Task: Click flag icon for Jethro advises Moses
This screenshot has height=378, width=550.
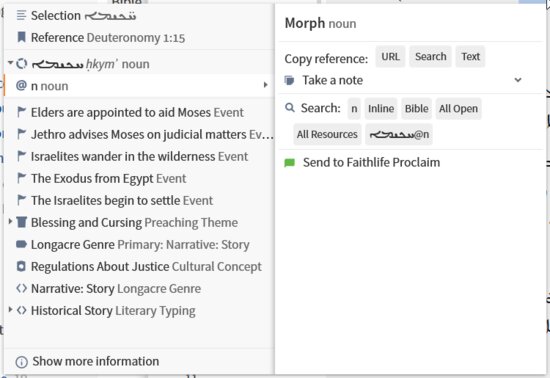Action: click(x=21, y=134)
